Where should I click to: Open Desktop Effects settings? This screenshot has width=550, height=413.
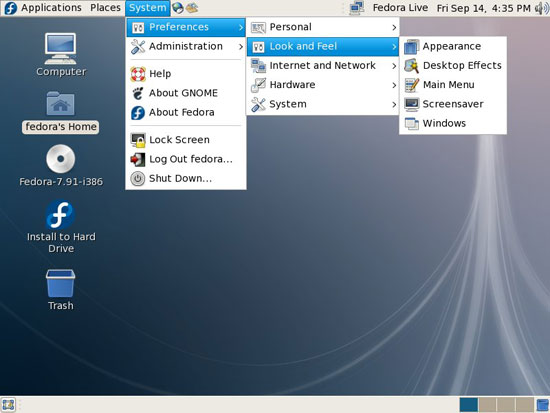(x=453, y=66)
